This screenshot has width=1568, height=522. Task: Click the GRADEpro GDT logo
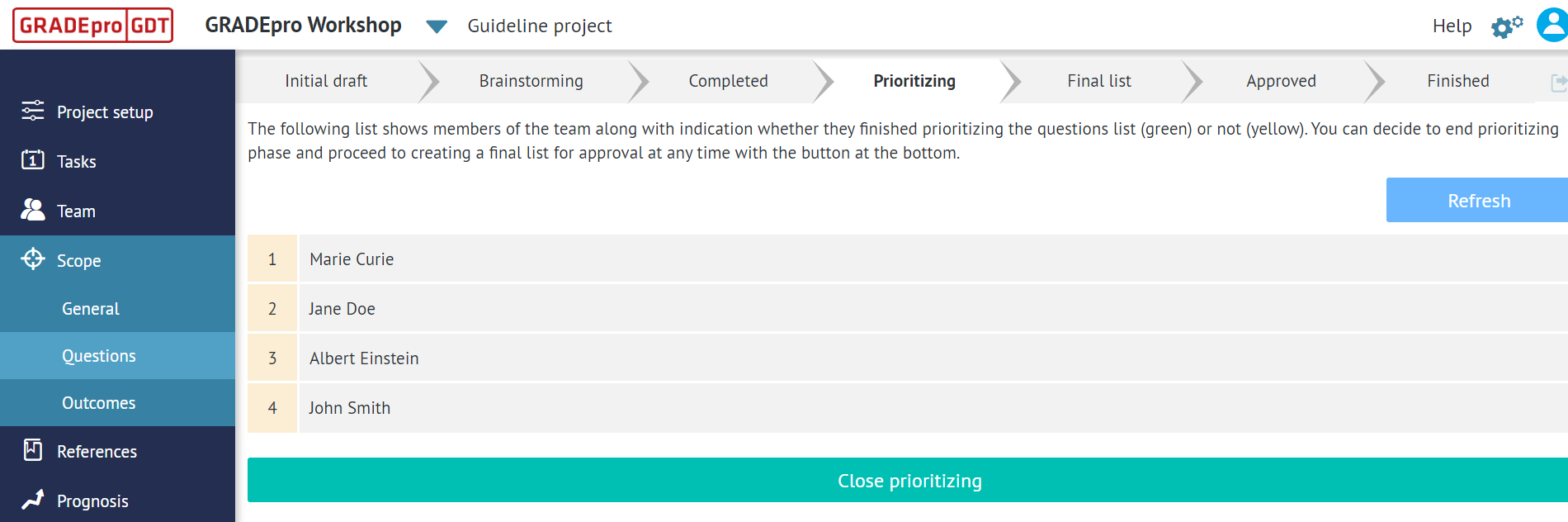pyautogui.click(x=92, y=26)
